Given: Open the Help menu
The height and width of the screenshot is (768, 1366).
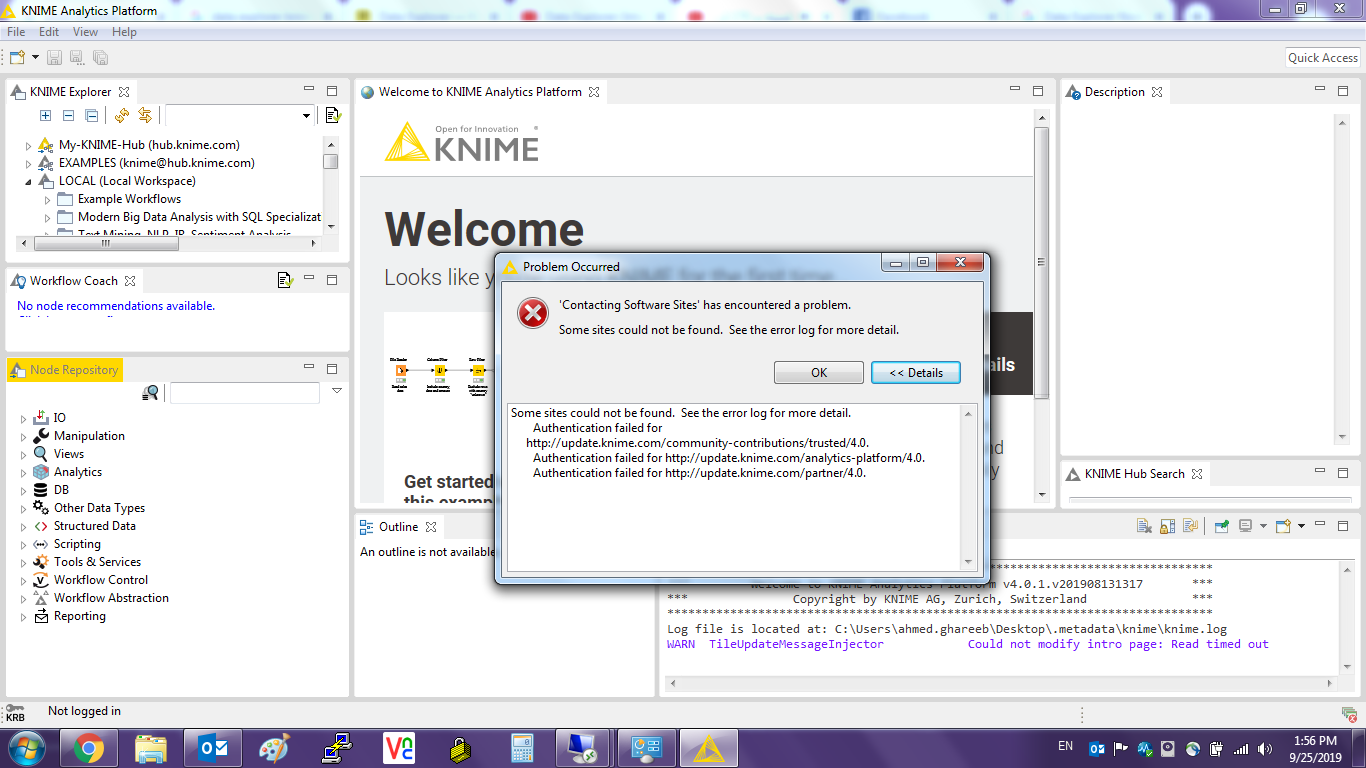Looking at the screenshot, I should click(x=124, y=32).
